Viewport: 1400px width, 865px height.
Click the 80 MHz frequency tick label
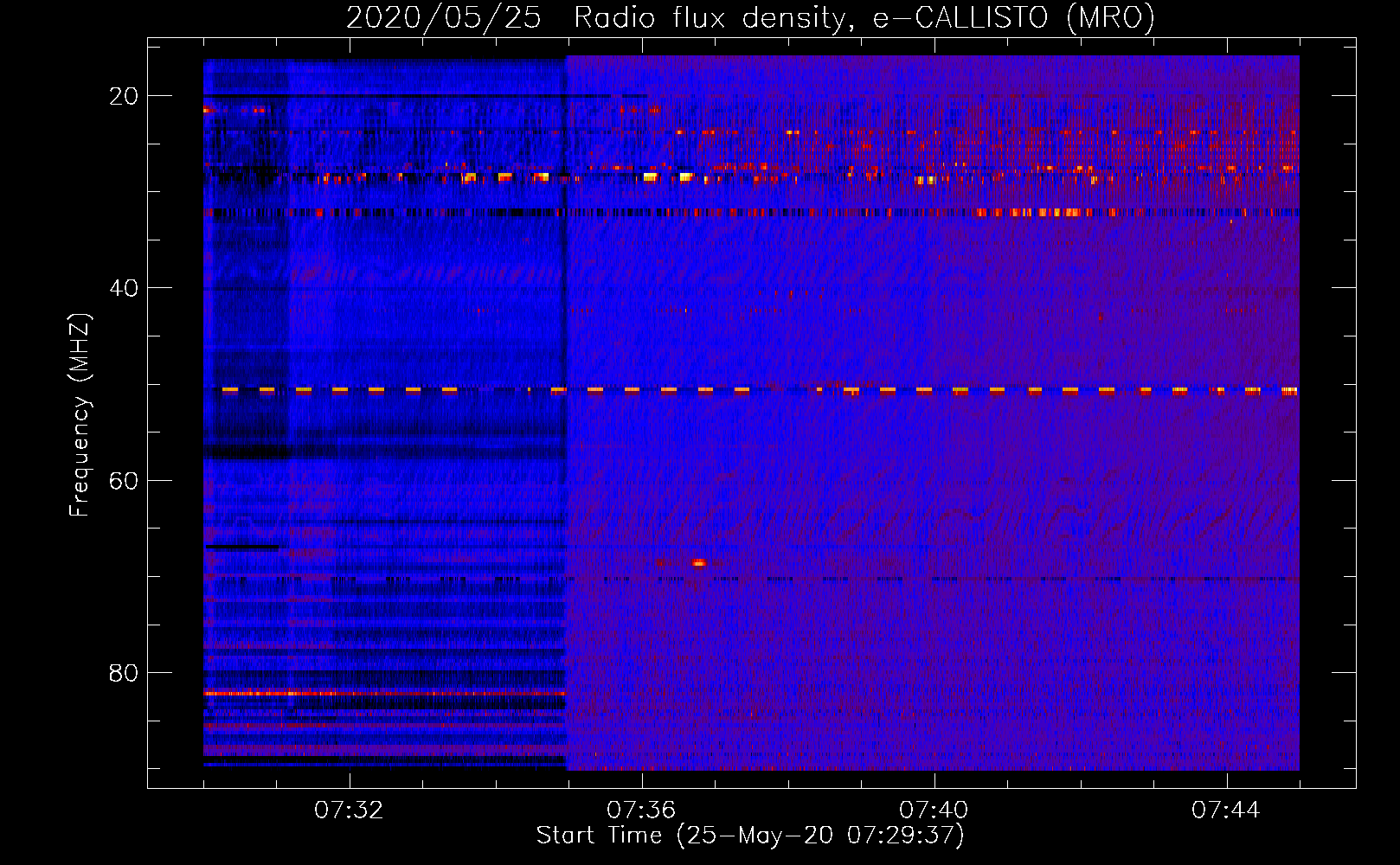[124, 672]
